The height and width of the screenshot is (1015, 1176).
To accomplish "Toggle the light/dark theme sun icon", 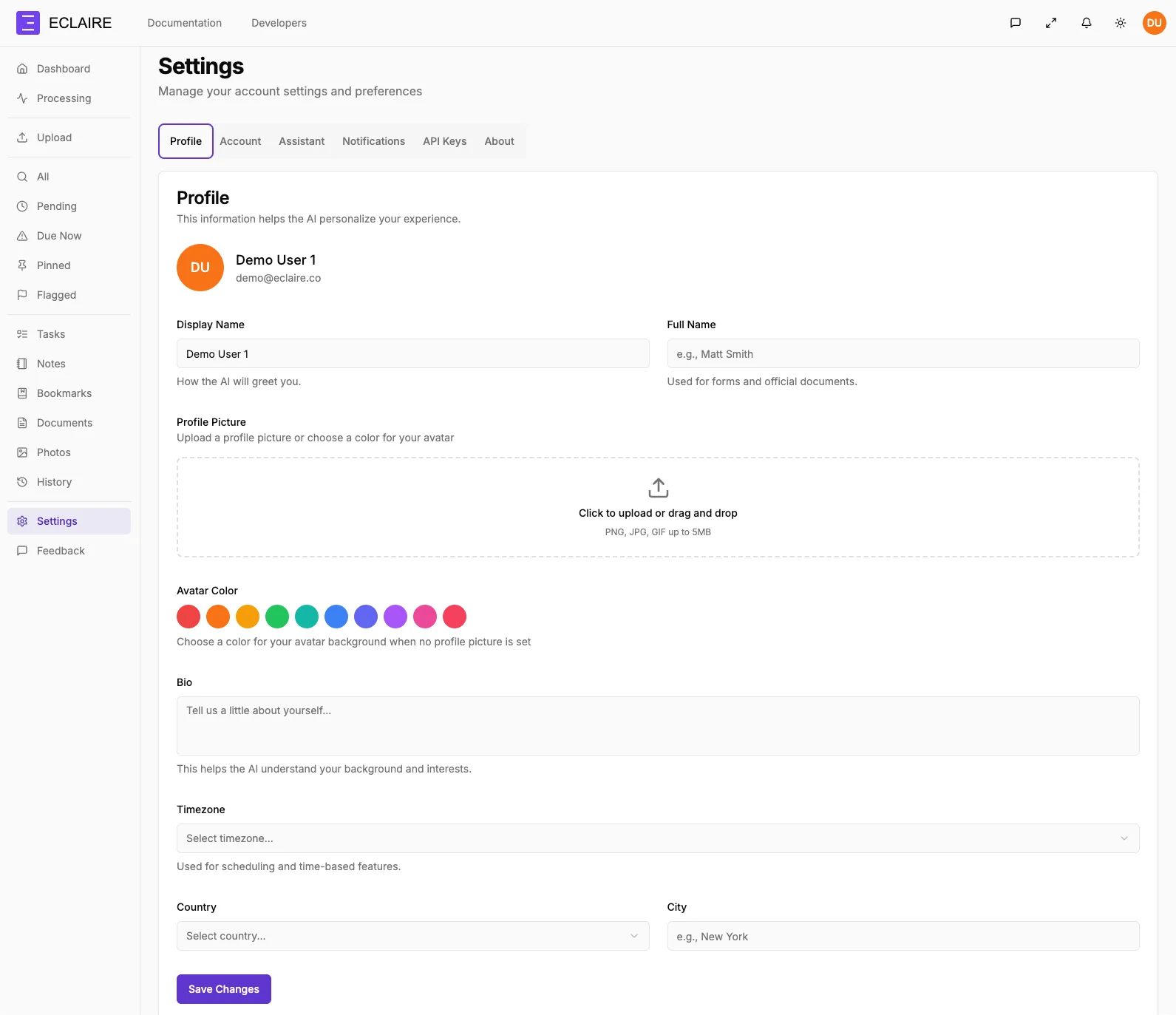I will (x=1121, y=23).
